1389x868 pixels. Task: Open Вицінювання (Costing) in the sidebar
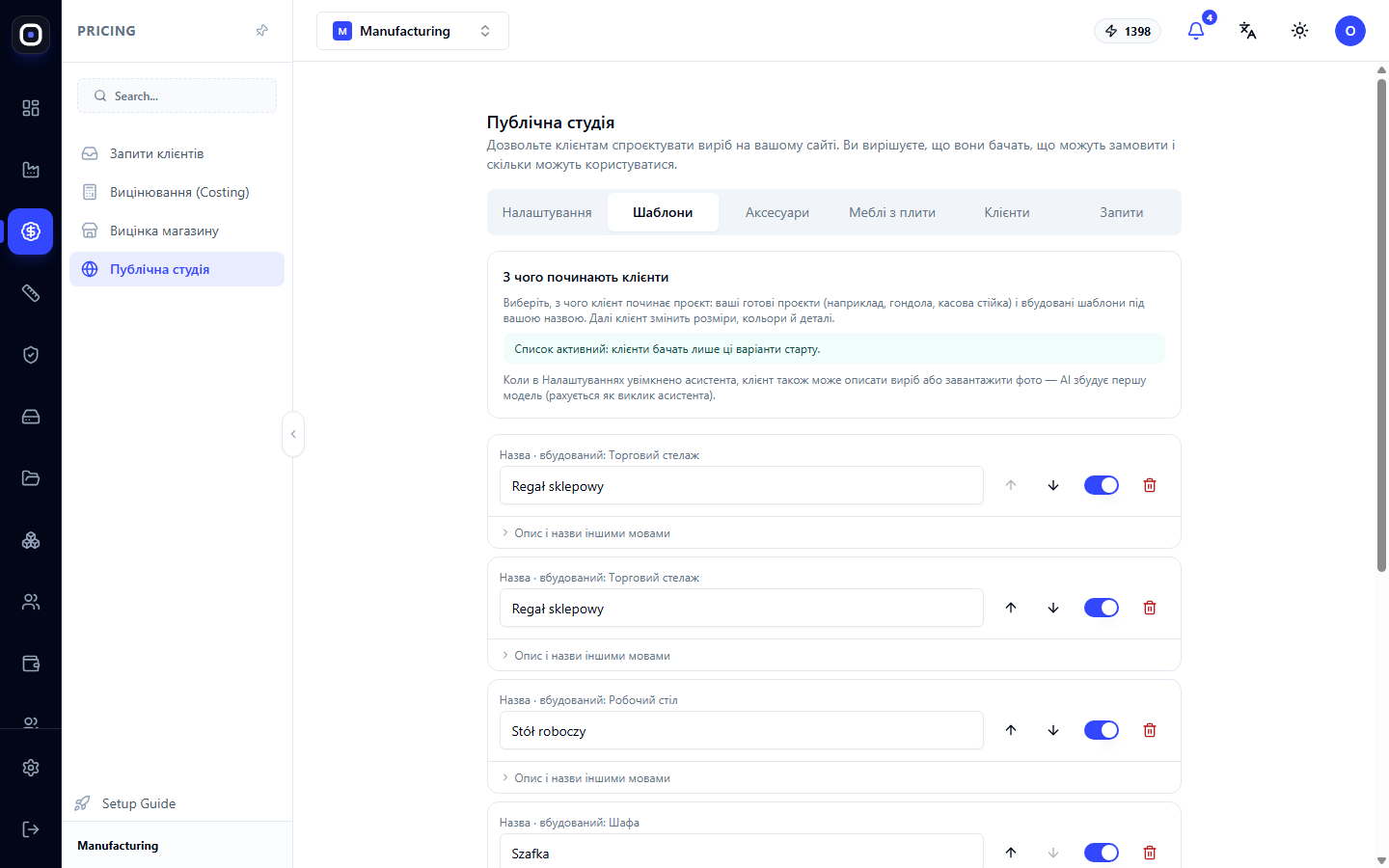177,192
